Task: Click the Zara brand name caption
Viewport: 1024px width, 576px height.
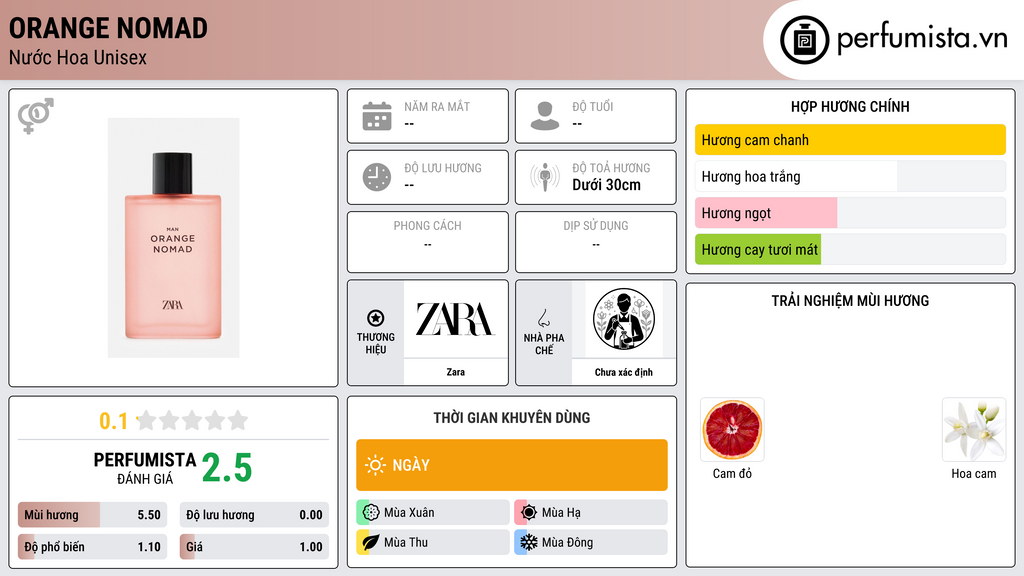Action: pos(455,372)
